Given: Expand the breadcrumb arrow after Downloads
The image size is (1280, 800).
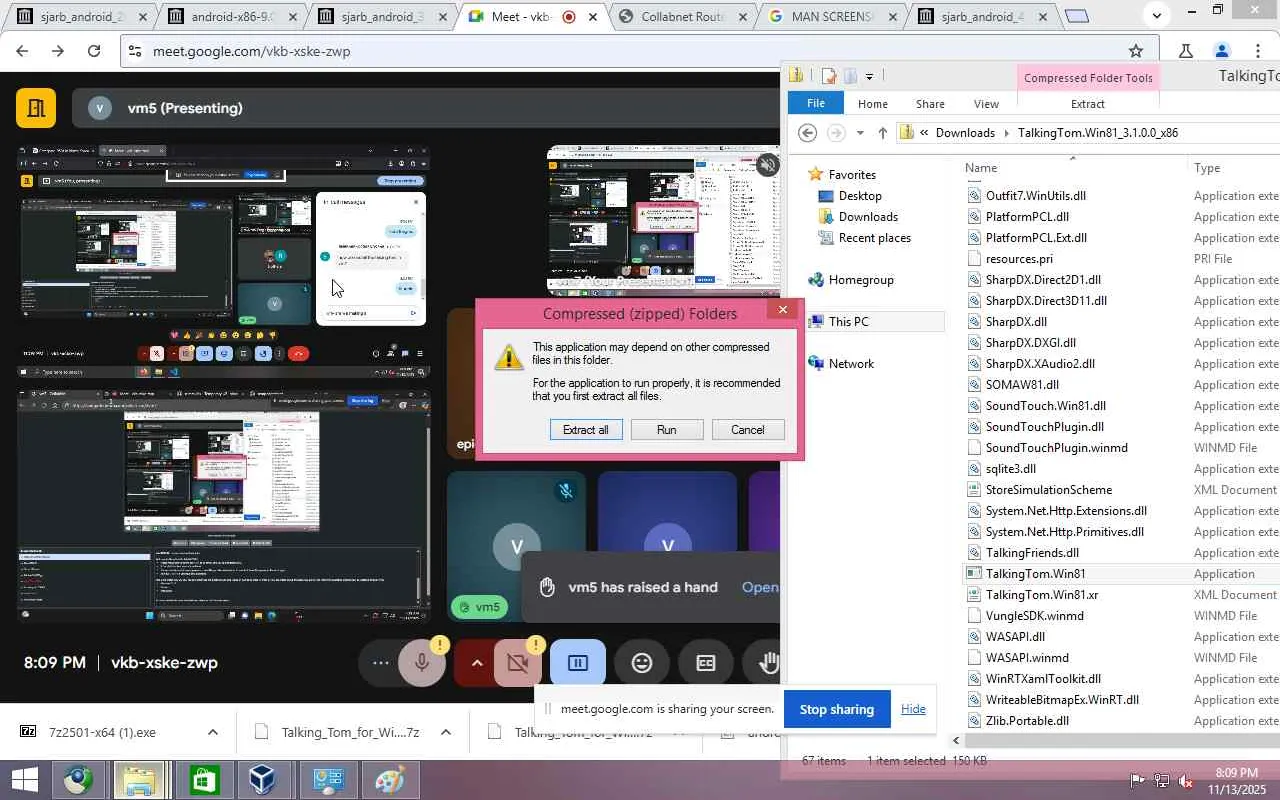Looking at the screenshot, I should pos(1006,133).
